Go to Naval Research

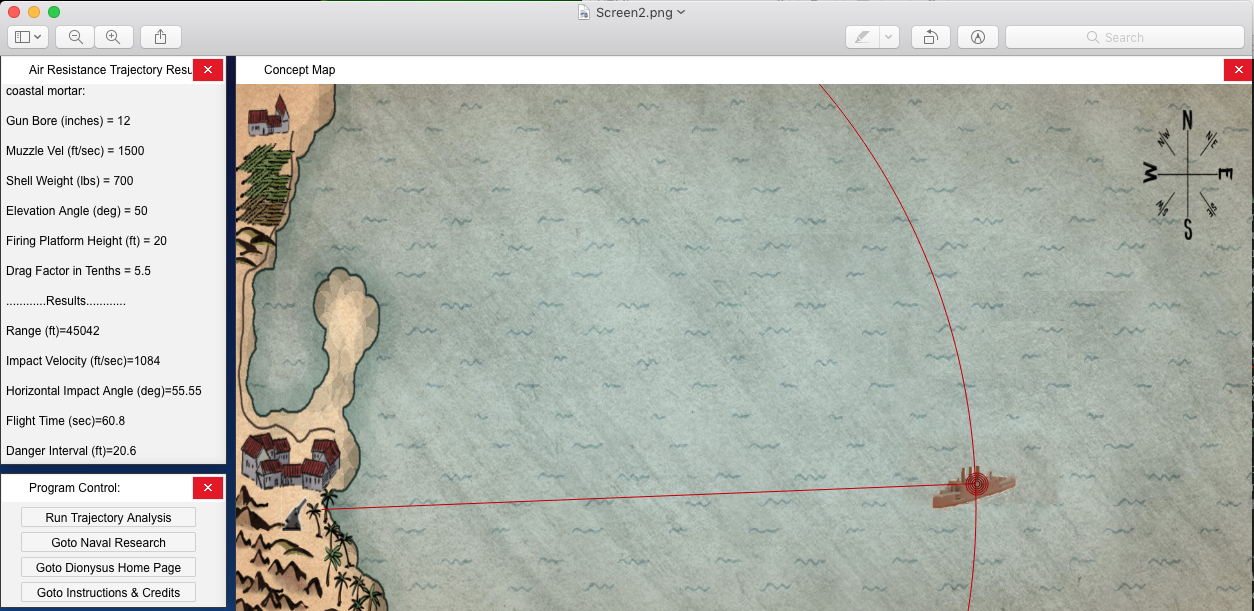(x=108, y=542)
